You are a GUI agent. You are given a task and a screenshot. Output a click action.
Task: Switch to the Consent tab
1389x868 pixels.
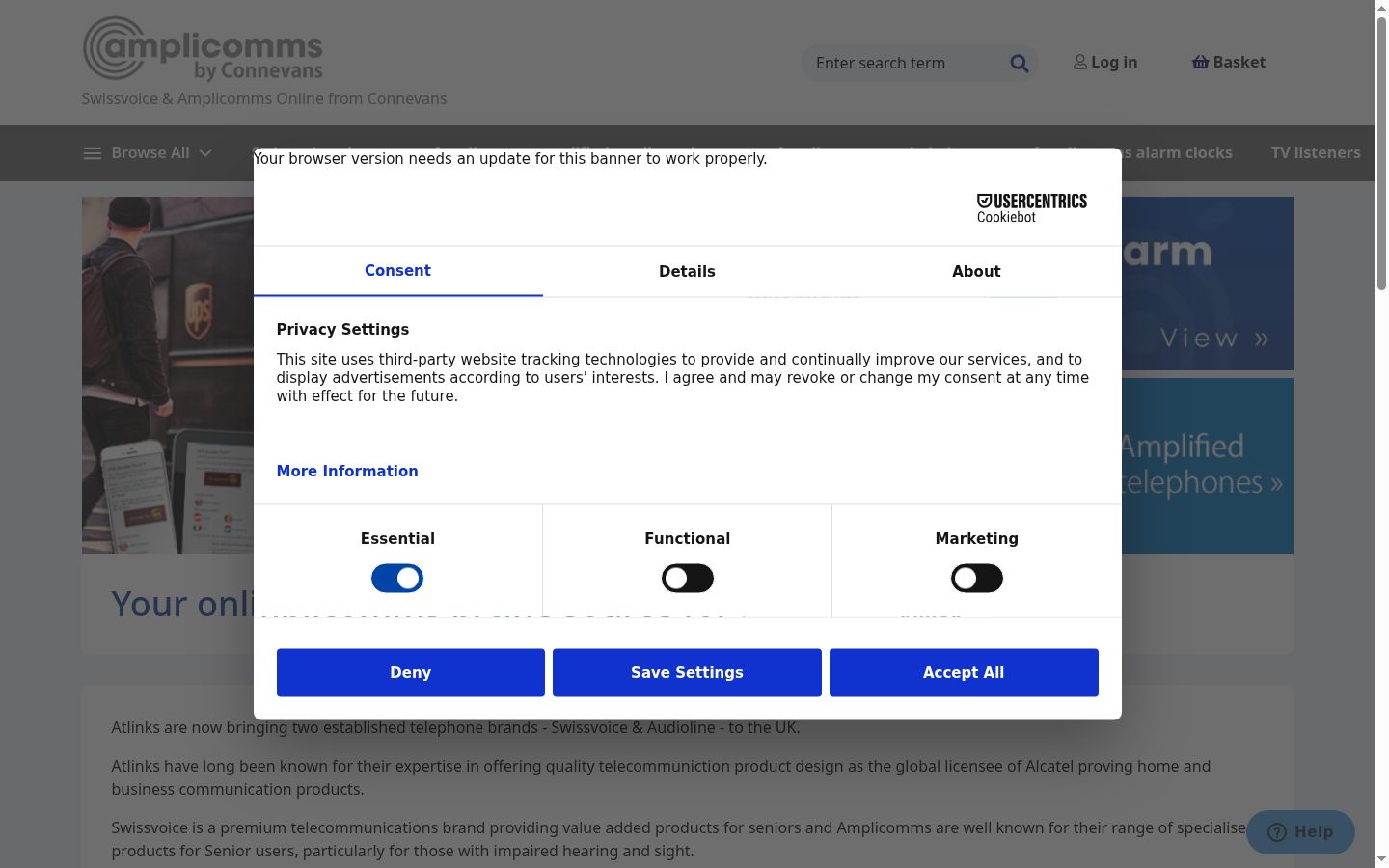[397, 271]
